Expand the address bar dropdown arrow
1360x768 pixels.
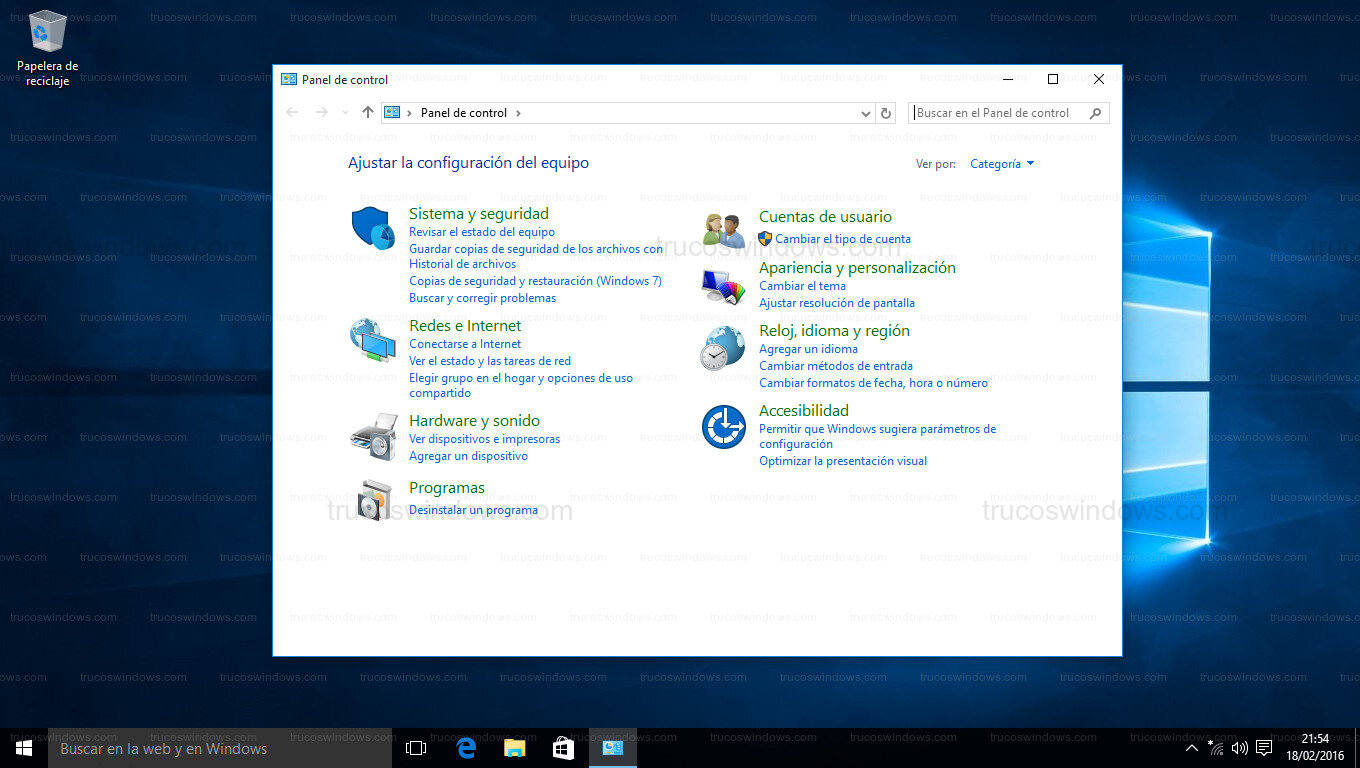click(x=865, y=113)
